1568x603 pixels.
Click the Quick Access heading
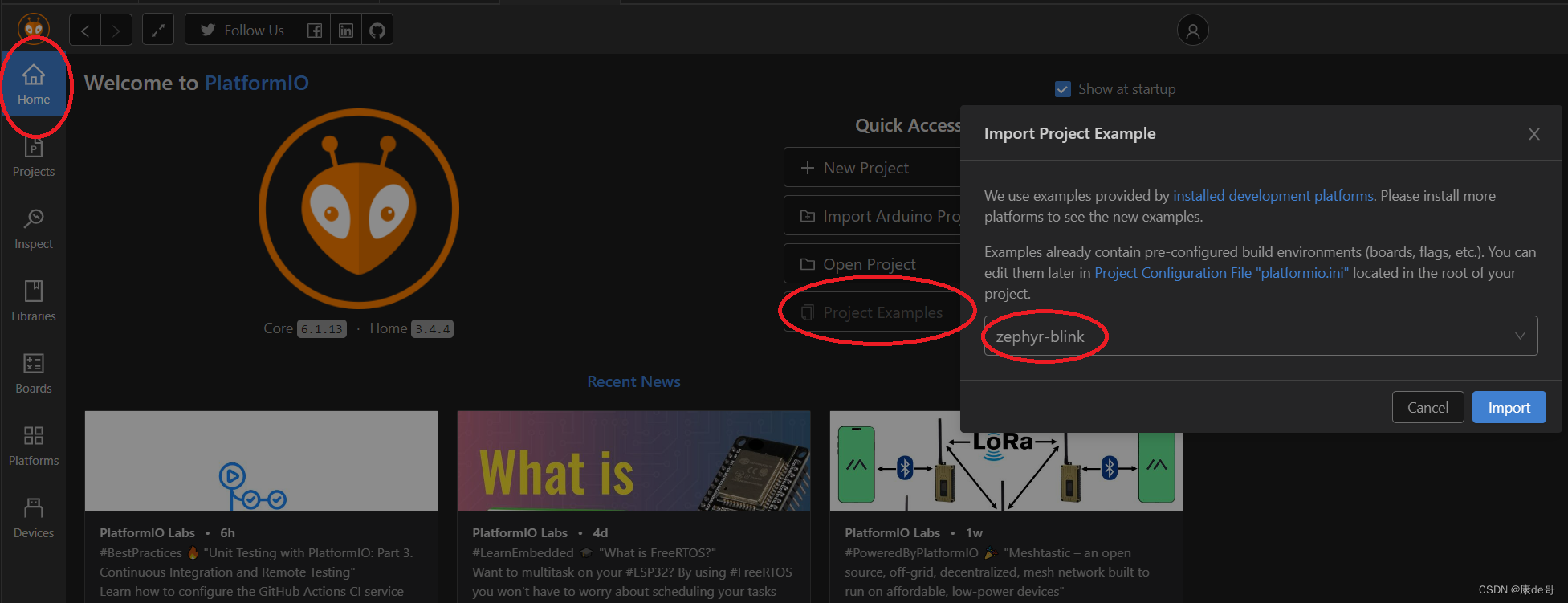point(908,125)
